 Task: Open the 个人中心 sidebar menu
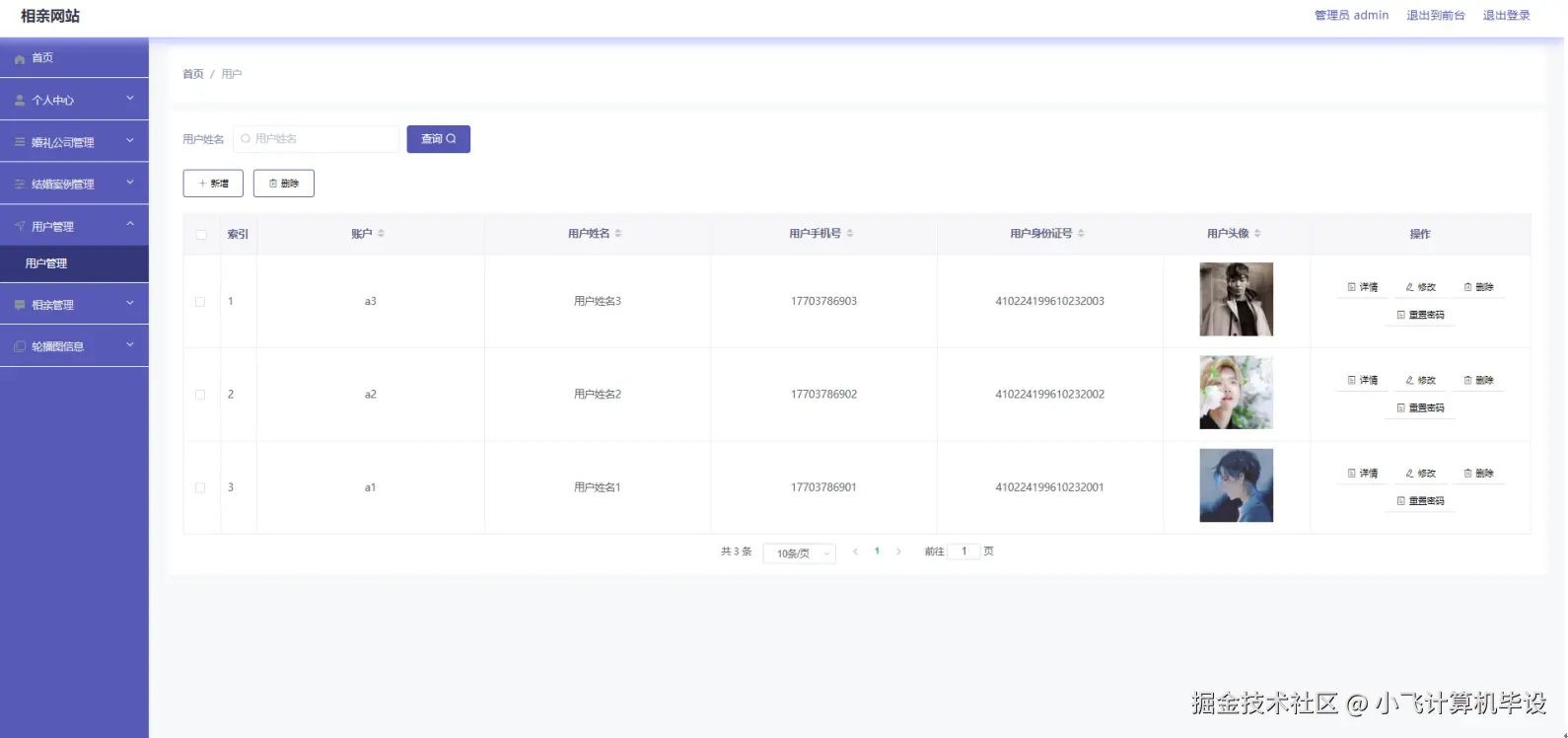pyautogui.click(x=74, y=101)
